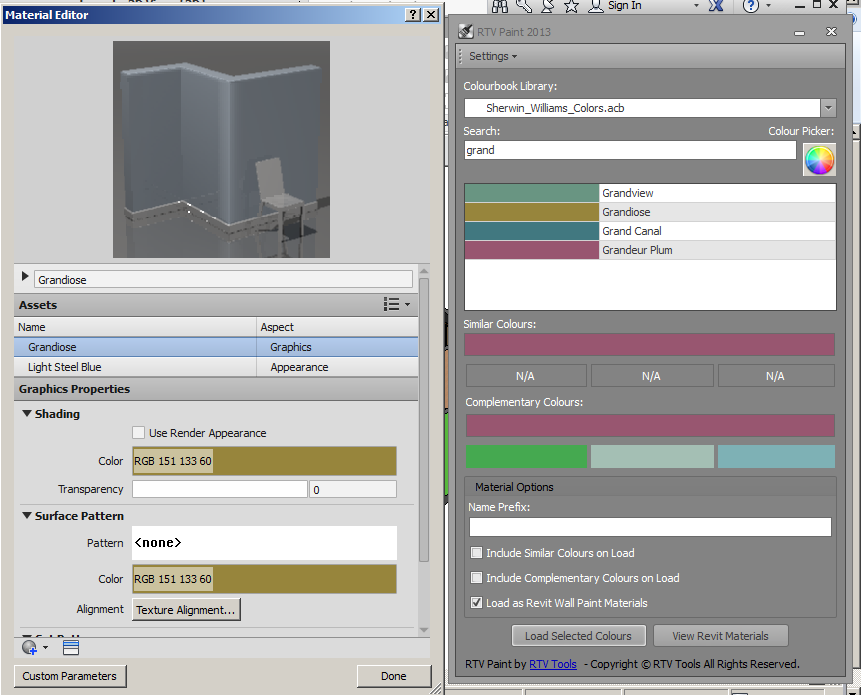This screenshot has width=861, height=695.
Task: Open the asset browser panel icon
Action: tap(71, 648)
